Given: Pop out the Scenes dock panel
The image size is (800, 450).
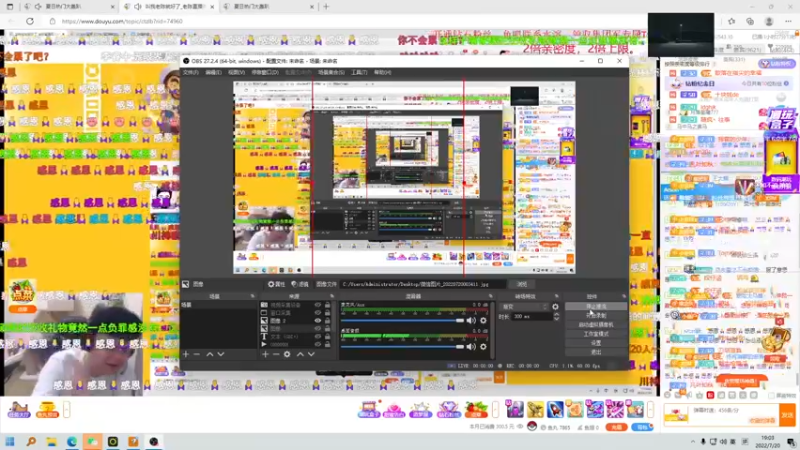Looking at the screenshot, I should tap(252, 296).
